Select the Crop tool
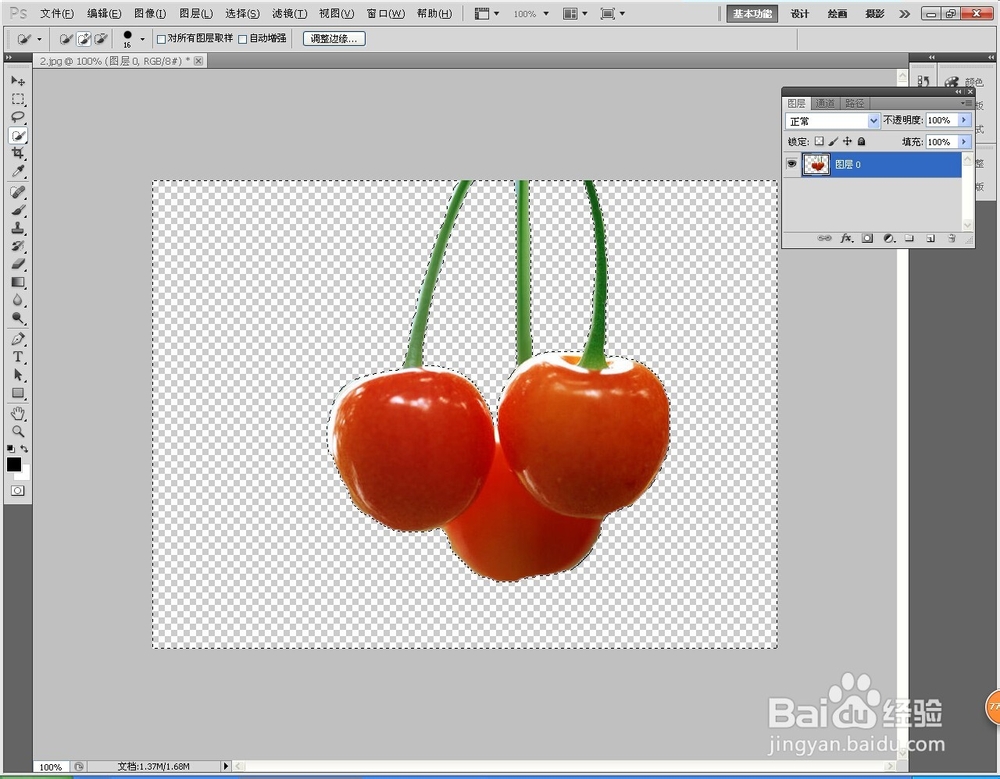The height and width of the screenshot is (779, 1000). click(x=18, y=153)
